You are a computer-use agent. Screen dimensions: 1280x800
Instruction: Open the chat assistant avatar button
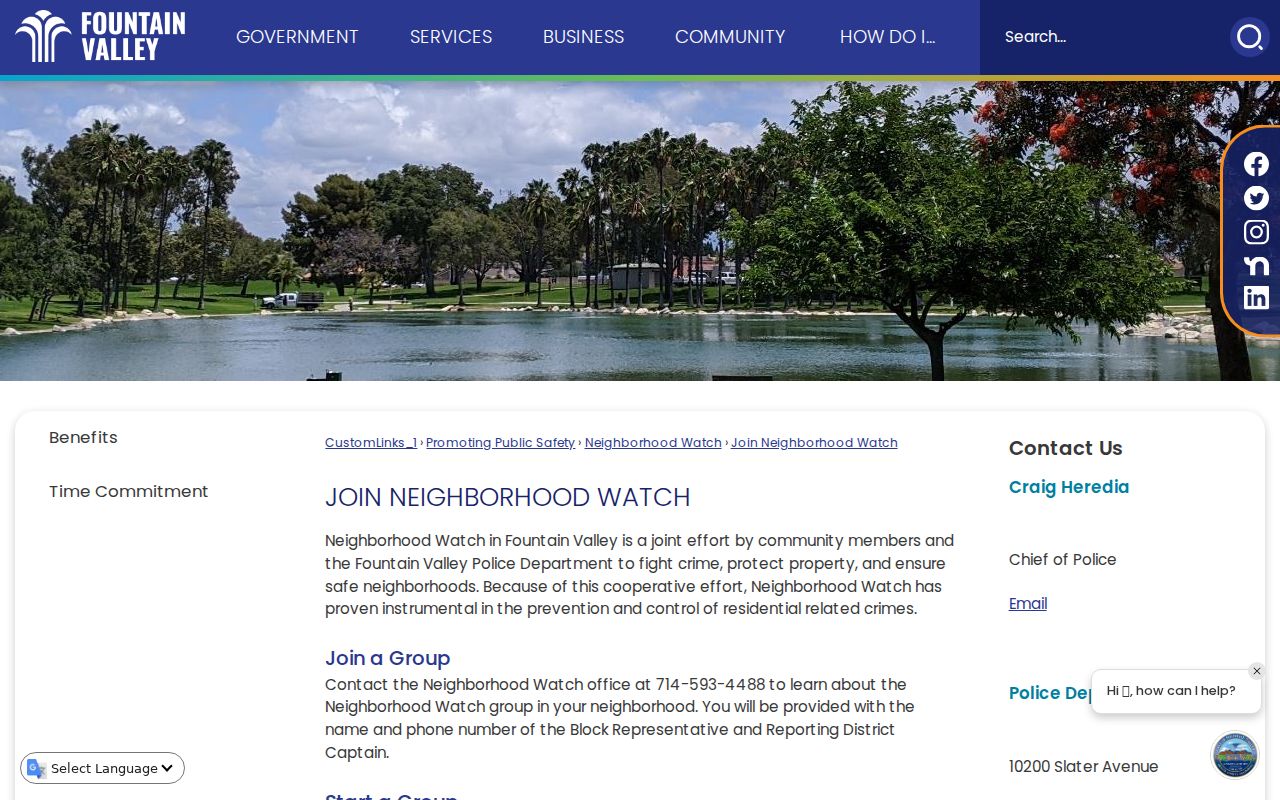(x=1235, y=755)
